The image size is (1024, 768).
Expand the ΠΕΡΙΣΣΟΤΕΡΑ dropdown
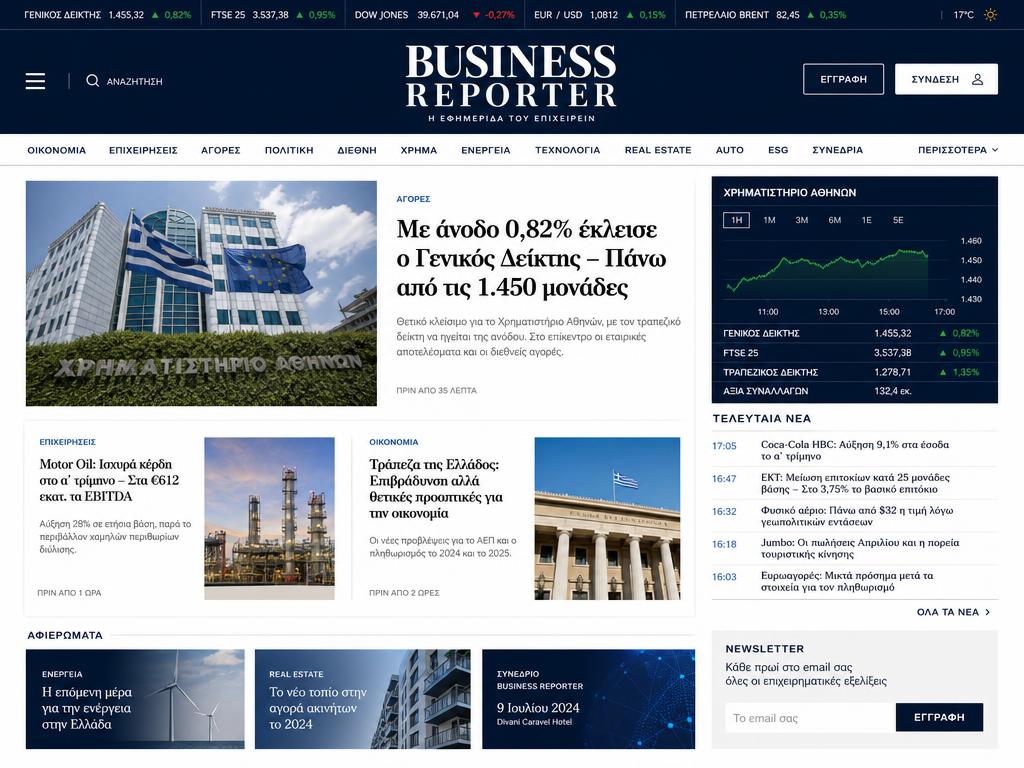(x=958, y=150)
